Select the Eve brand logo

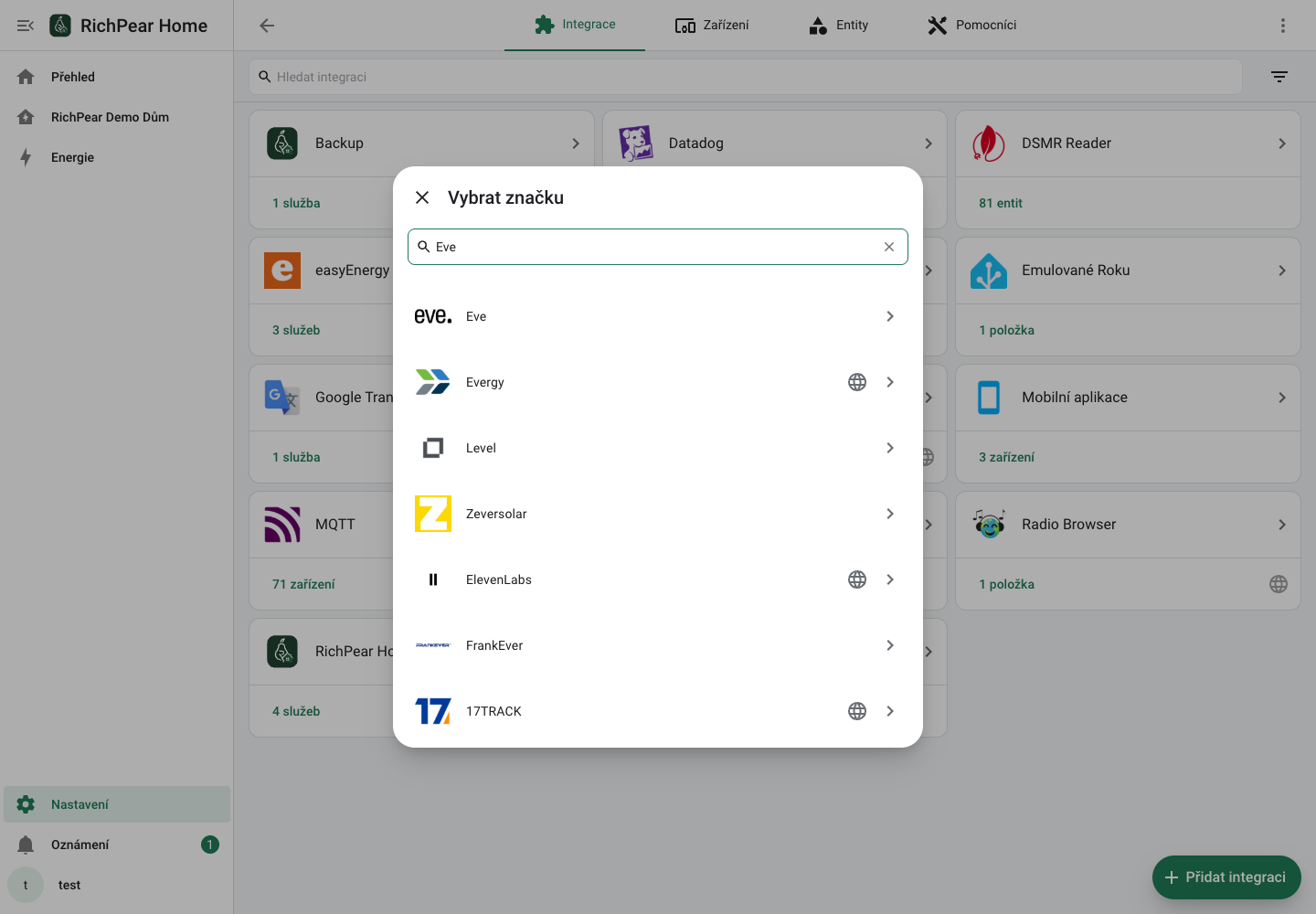tap(433, 316)
